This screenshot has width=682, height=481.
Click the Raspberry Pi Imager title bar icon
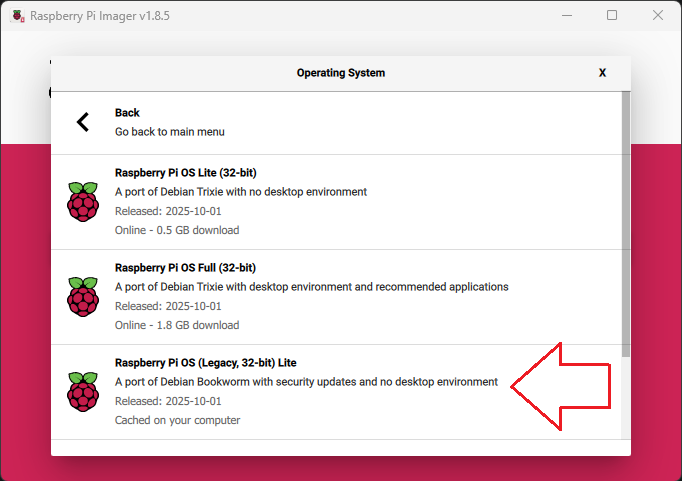coord(18,15)
